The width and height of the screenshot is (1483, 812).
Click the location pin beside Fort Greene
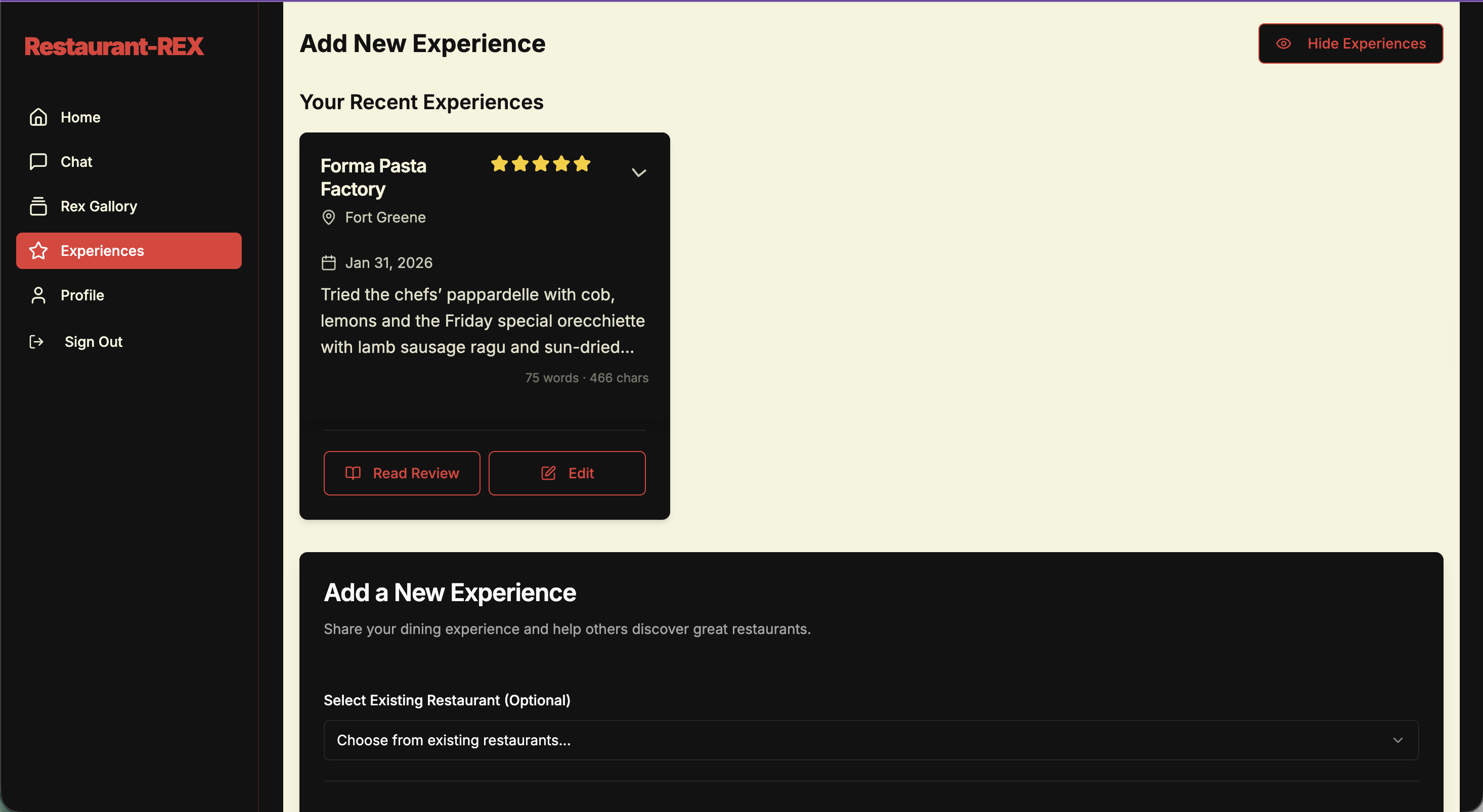(x=328, y=217)
